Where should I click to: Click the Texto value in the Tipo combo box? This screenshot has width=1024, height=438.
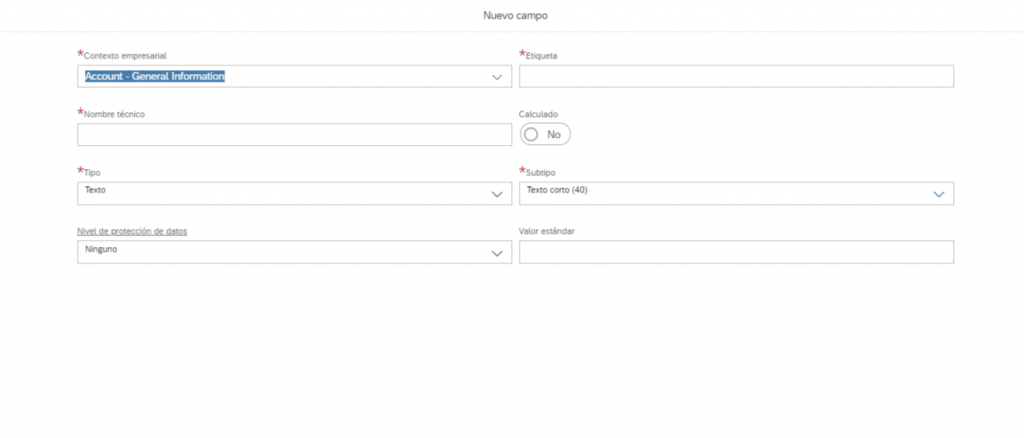pyautogui.click(x=95, y=190)
